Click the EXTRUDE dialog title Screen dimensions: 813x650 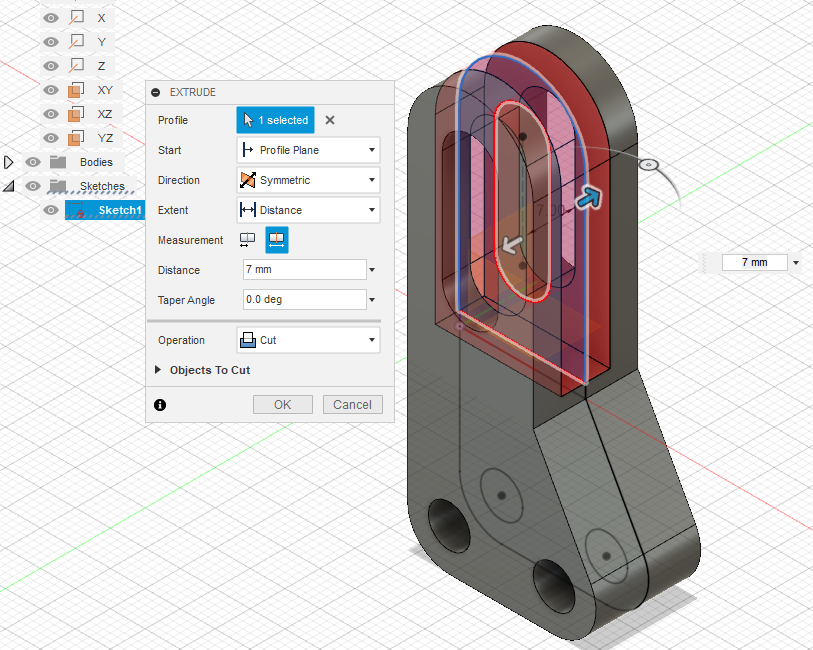coord(193,92)
